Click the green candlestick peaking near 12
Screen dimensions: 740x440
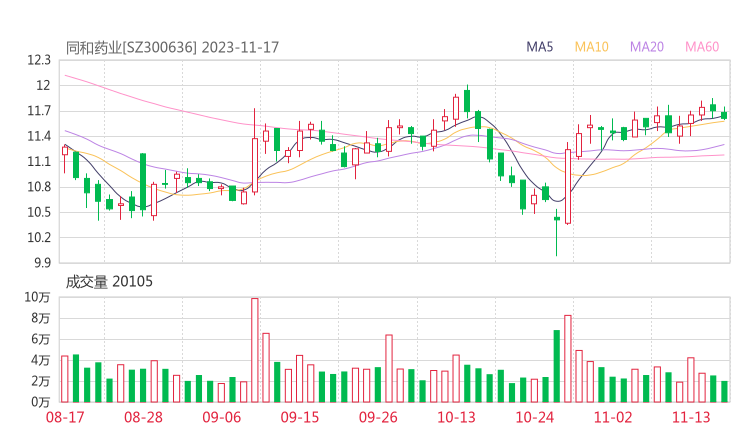[467, 101]
